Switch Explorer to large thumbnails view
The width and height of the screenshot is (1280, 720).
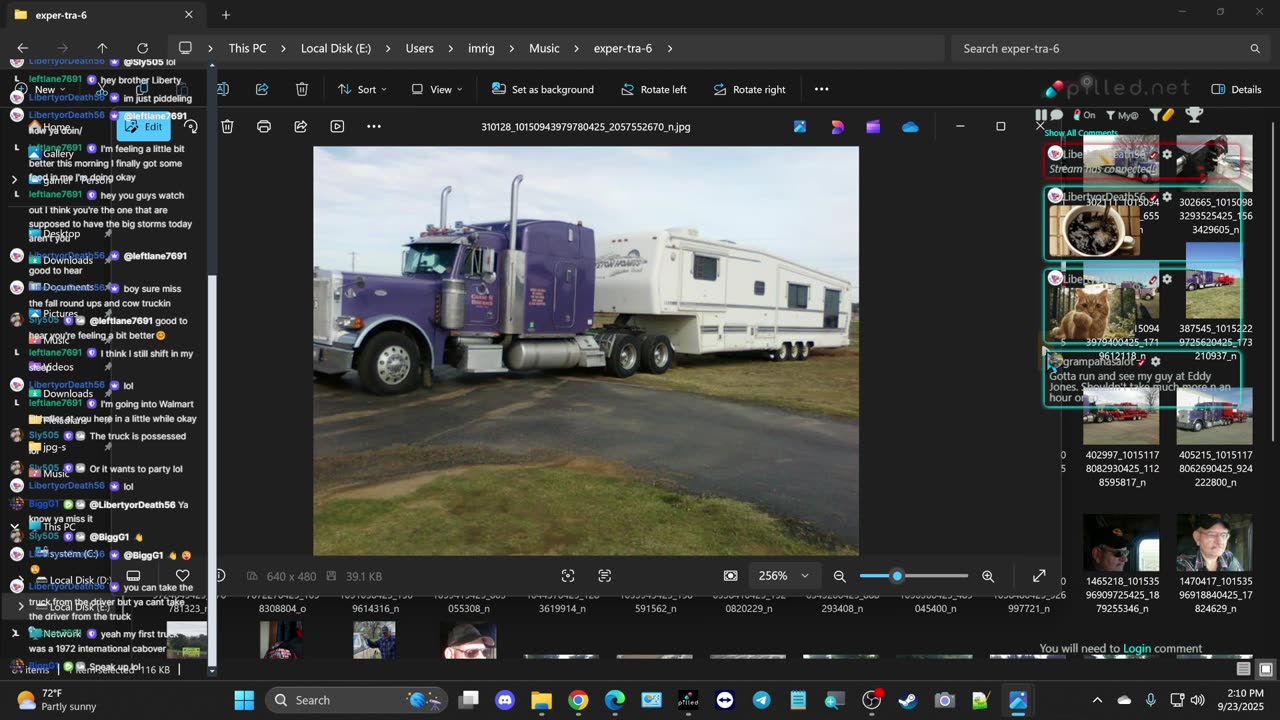(x=1265, y=669)
